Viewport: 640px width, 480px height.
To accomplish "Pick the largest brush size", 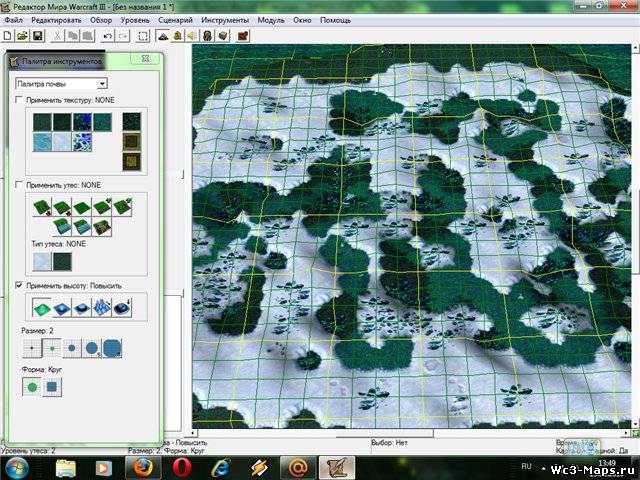I will click(112, 348).
